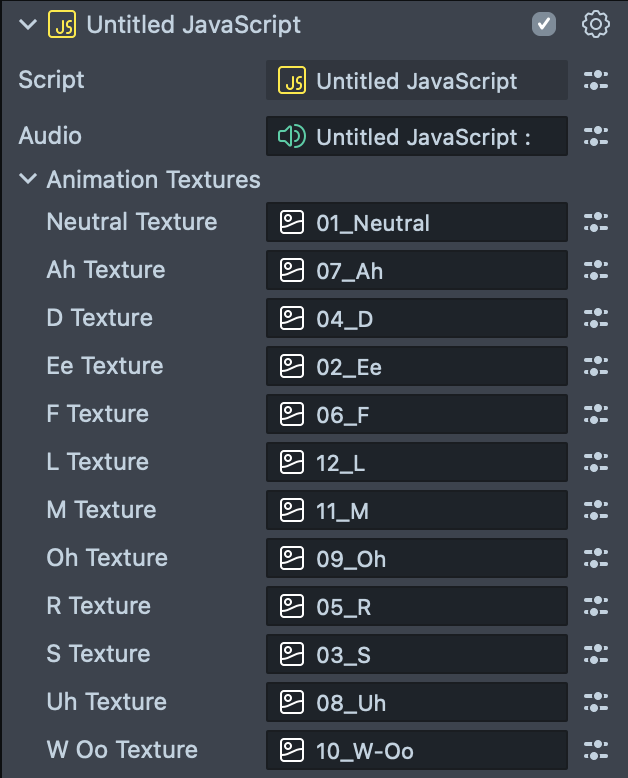Open options for Ah Texture row

[596, 270]
